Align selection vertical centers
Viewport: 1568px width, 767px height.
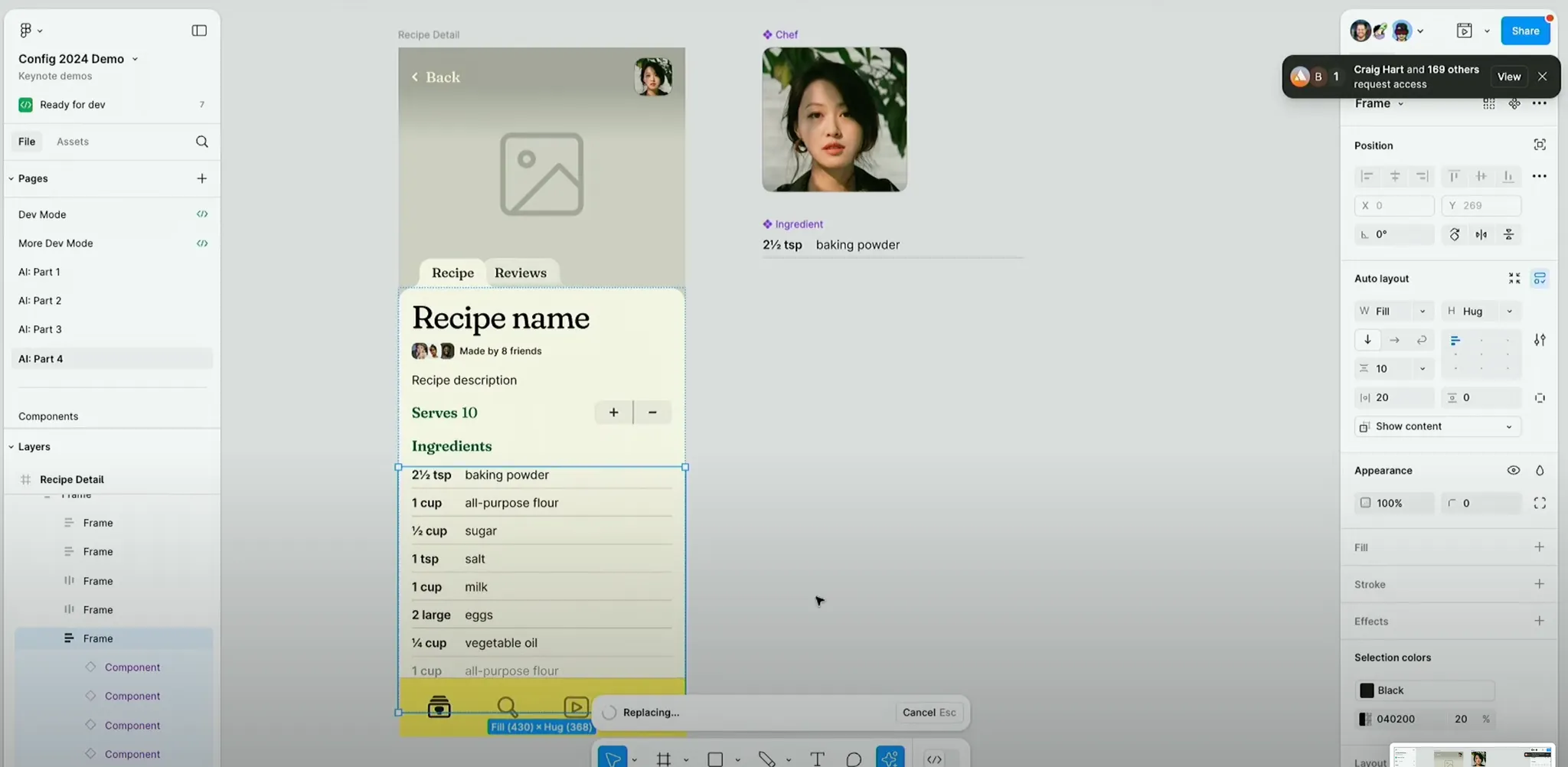[1481, 177]
